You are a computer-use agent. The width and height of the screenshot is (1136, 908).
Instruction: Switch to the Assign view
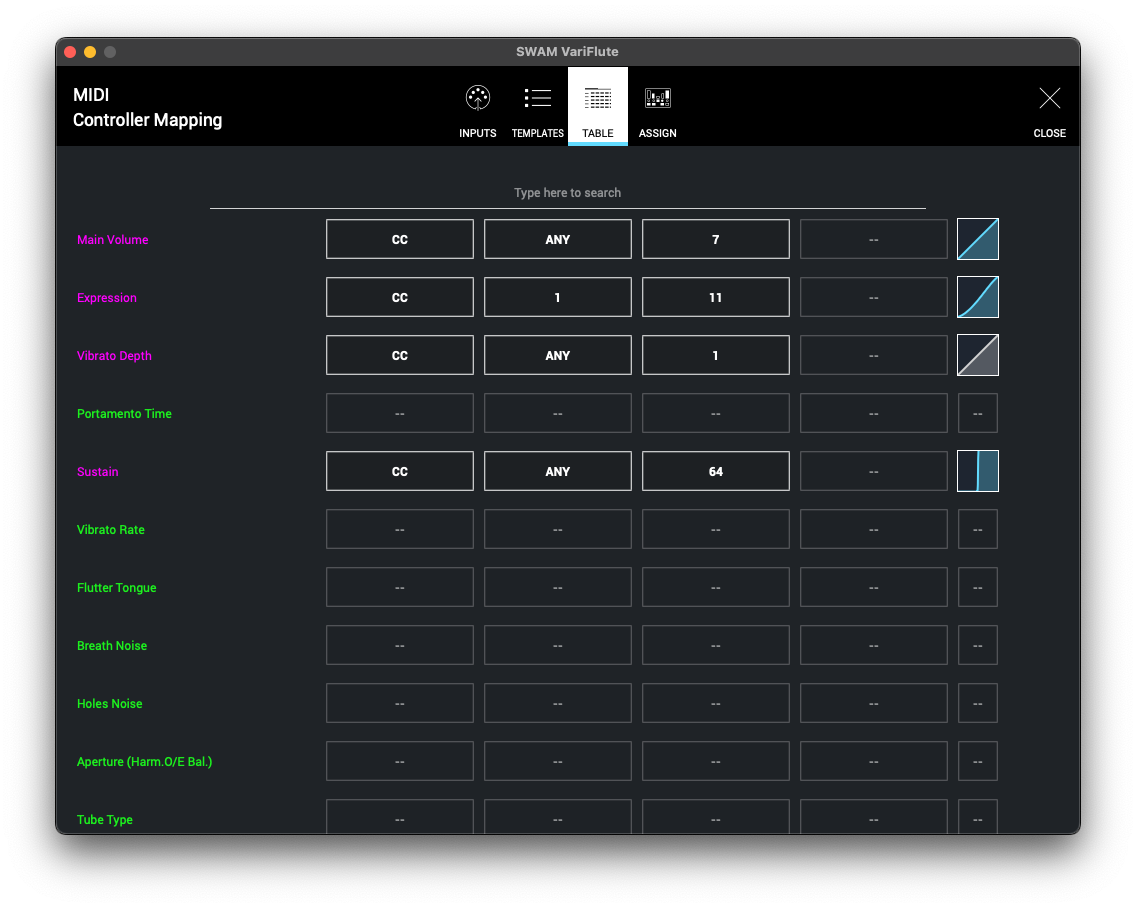click(657, 109)
